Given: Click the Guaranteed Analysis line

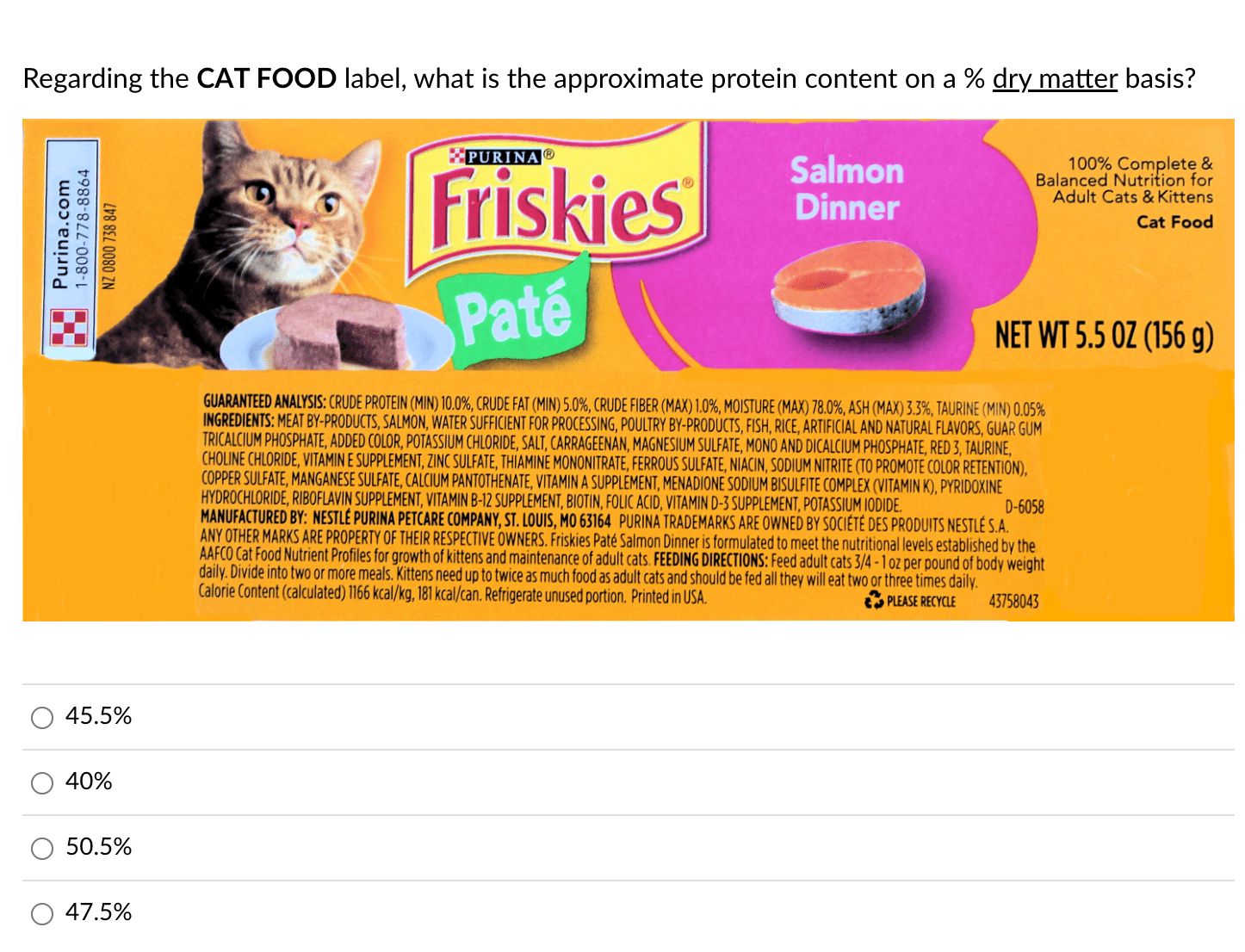Looking at the screenshot, I should [x=624, y=405].
